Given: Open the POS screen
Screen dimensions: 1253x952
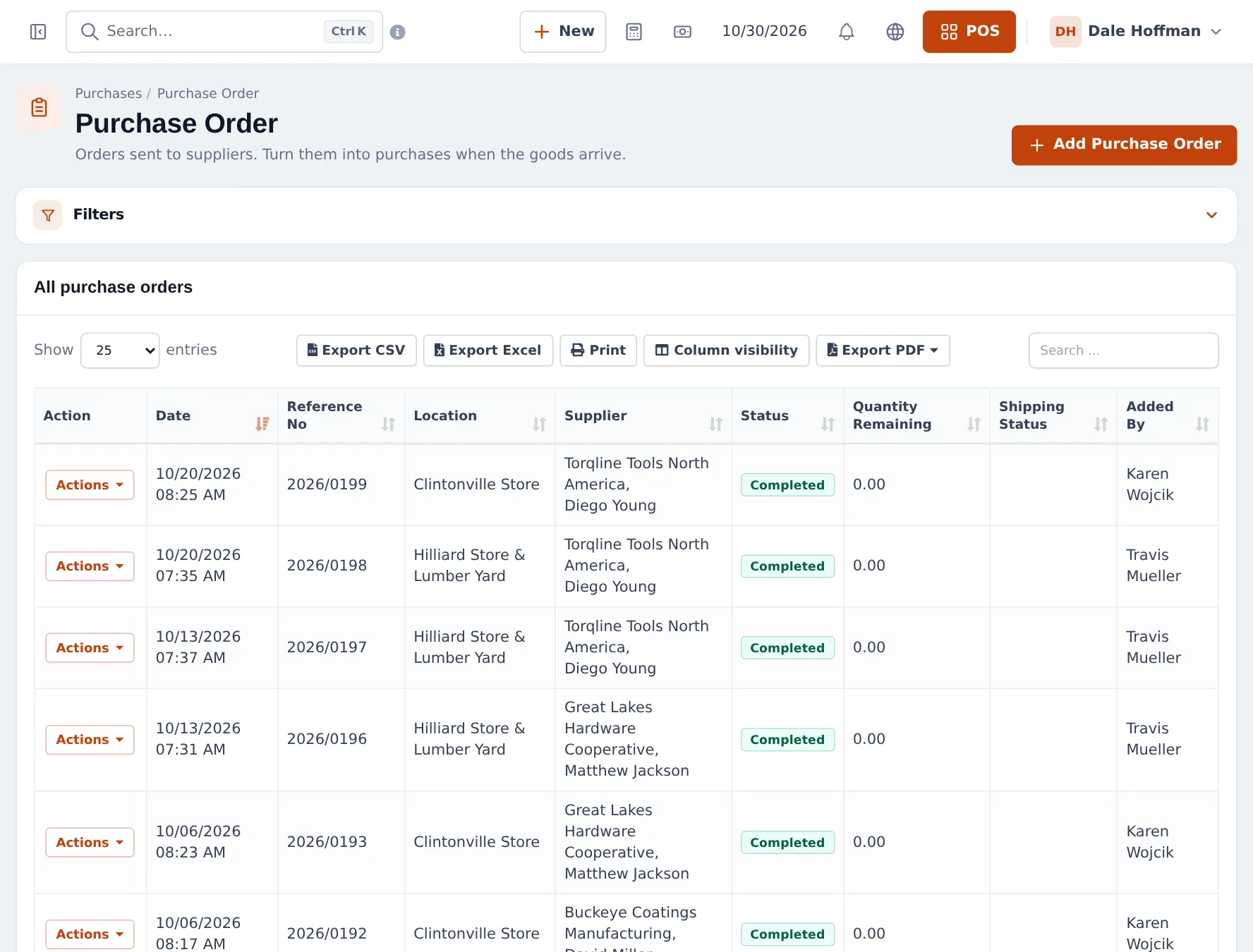Looking at the screenshot, I should point(969,32).
